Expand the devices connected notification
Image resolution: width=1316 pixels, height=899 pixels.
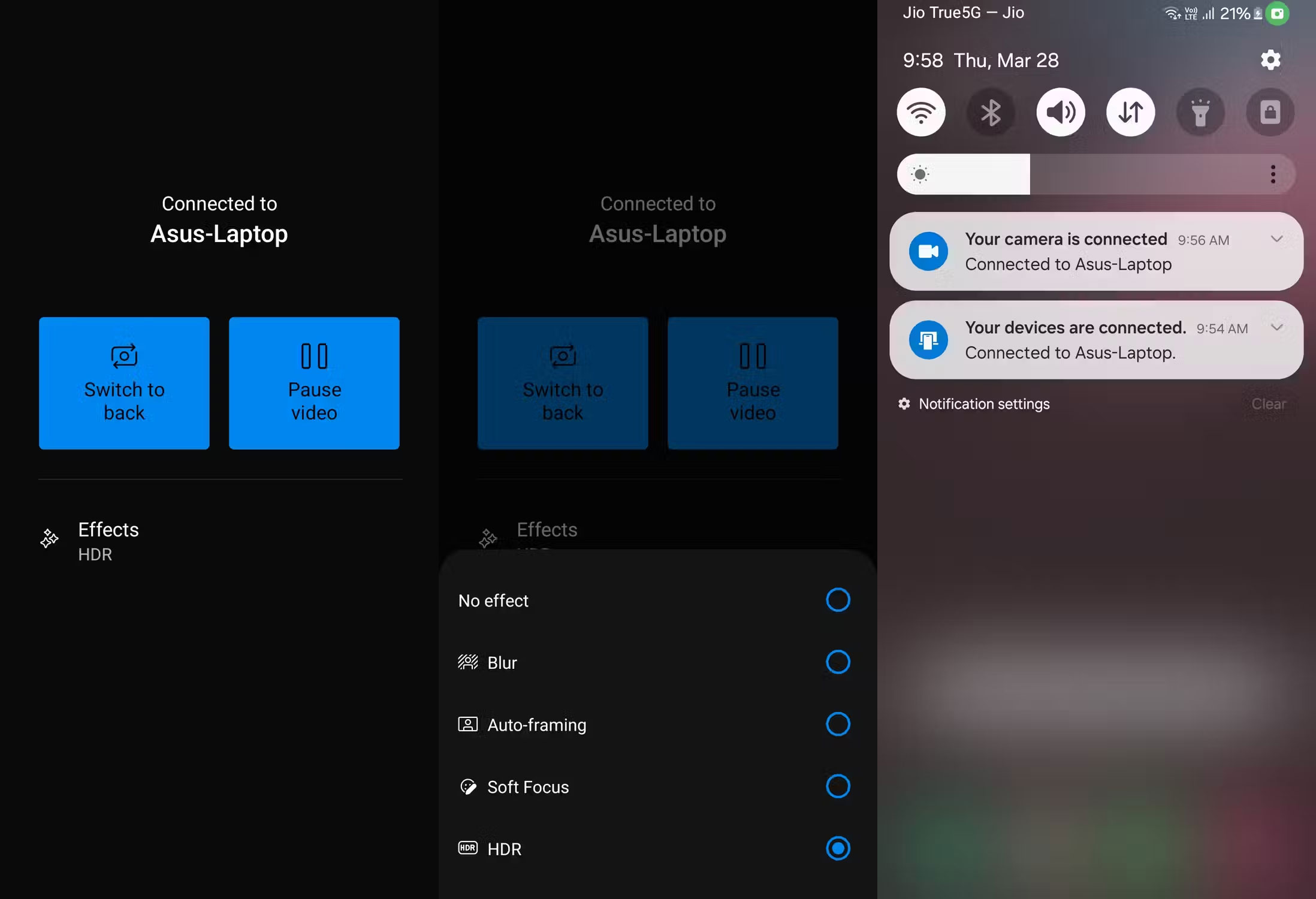point(1276,328)
